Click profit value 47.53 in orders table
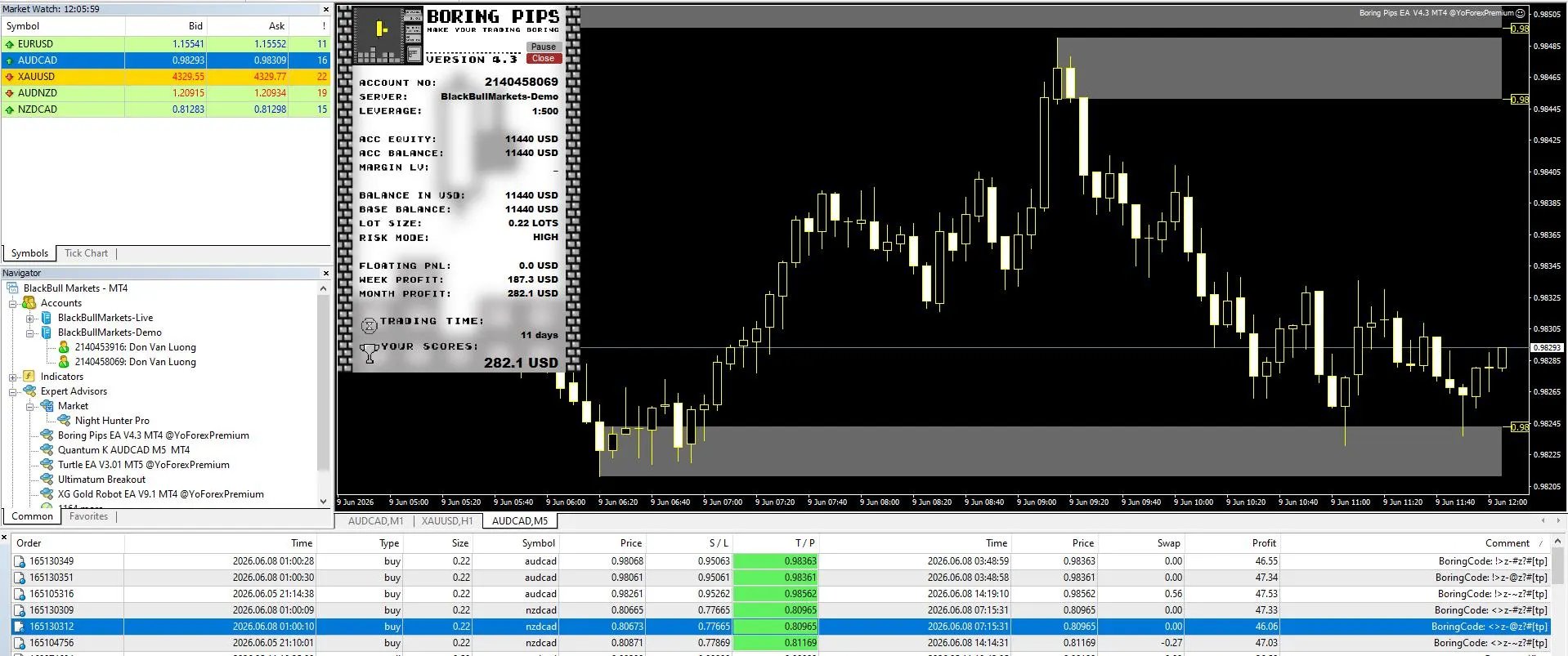The image size is (1568, 656). coord(1266,594)
